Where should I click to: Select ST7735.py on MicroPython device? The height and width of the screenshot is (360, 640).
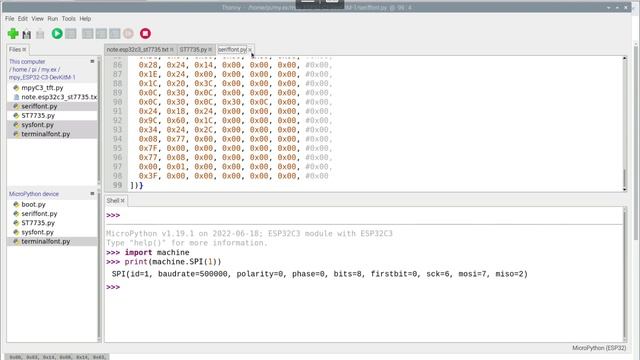point(38,223)
